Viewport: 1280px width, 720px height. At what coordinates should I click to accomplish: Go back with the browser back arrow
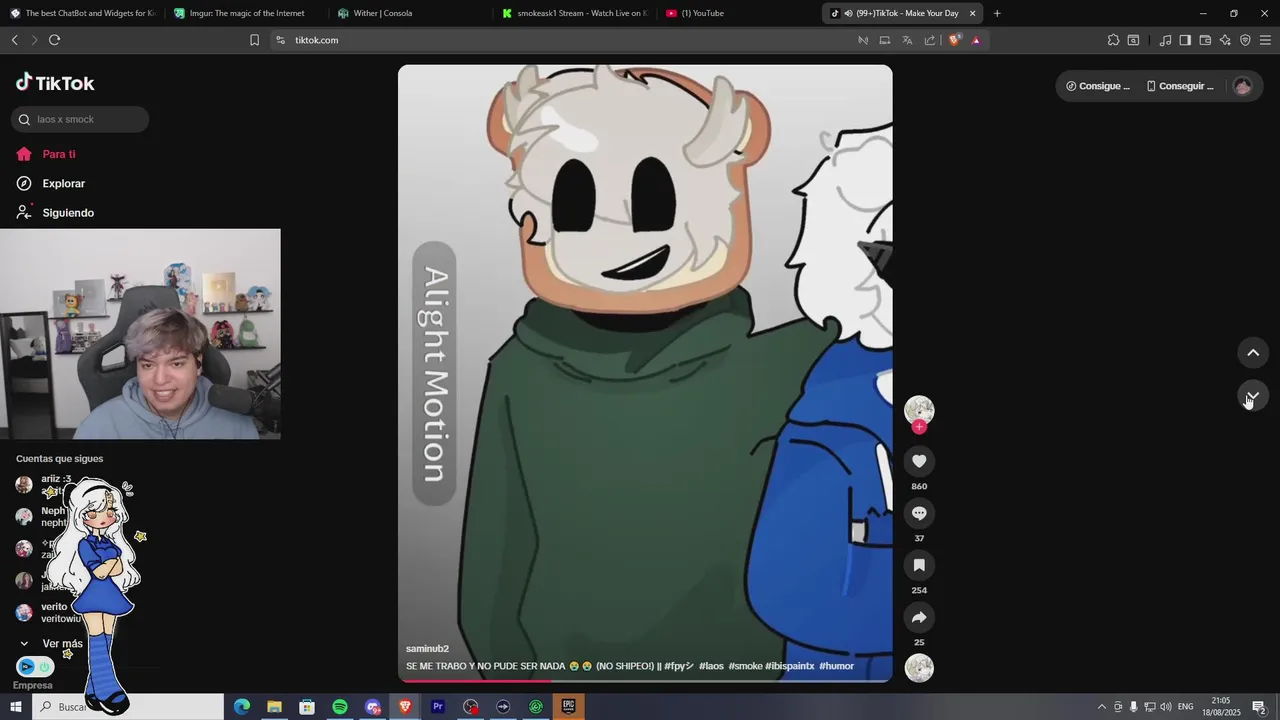tap(14, 40)
